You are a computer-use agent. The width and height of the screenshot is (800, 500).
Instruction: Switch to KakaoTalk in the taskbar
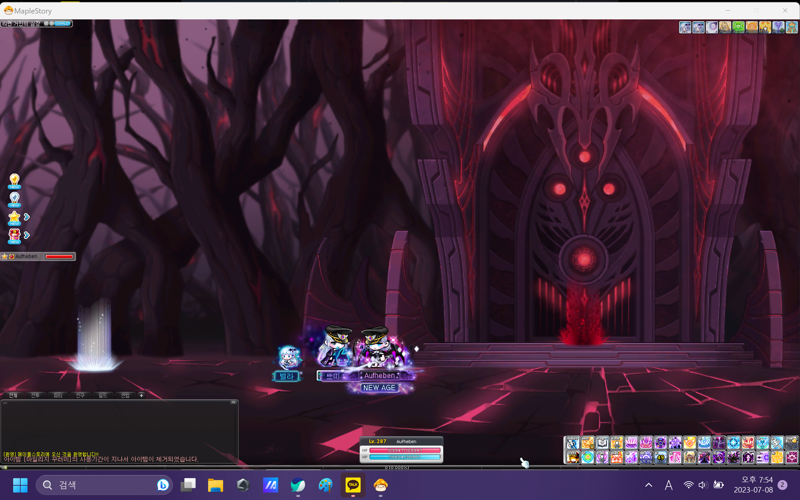click(x=353, y=485)
